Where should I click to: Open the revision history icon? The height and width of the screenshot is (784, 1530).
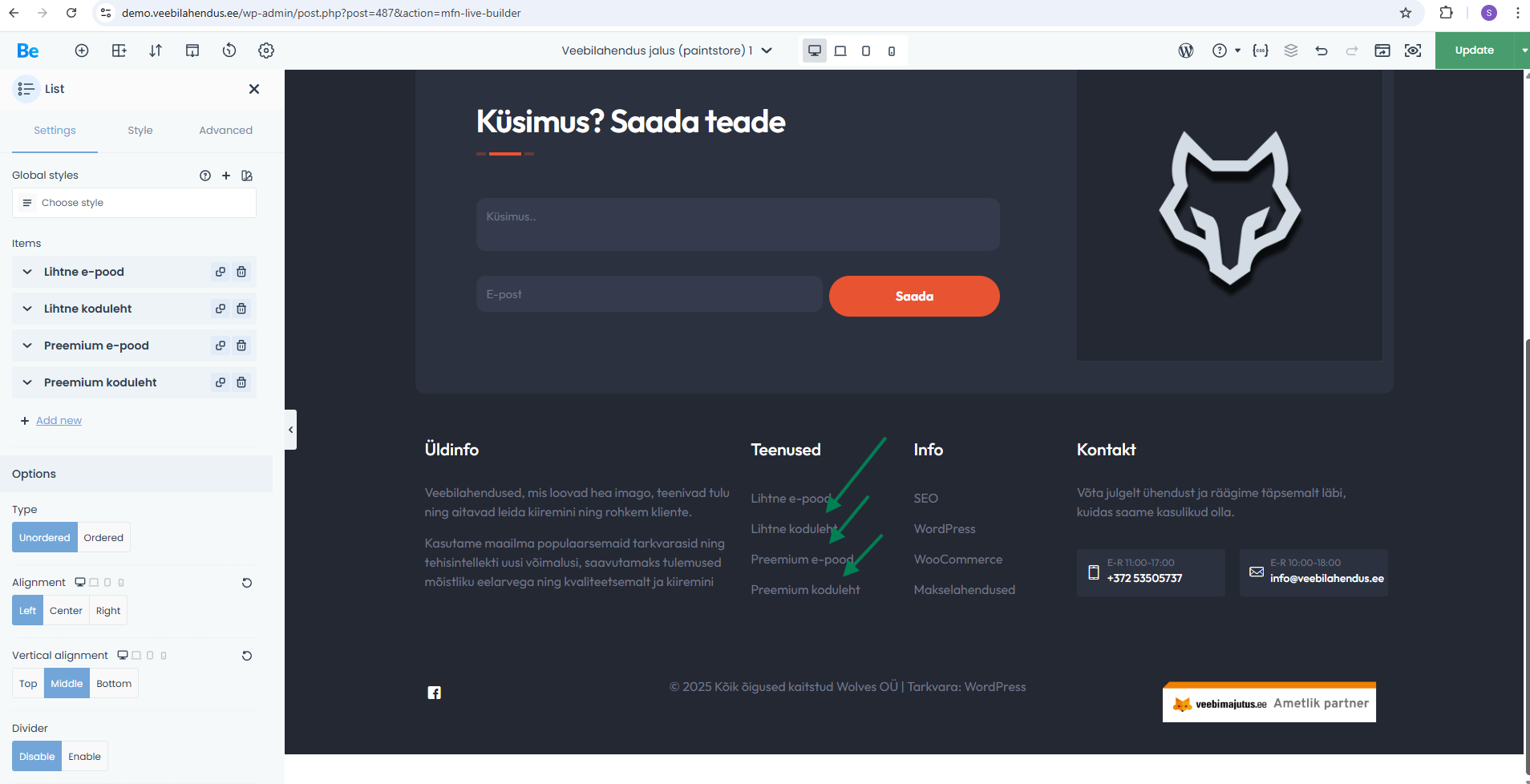click(x=229, y=50)
